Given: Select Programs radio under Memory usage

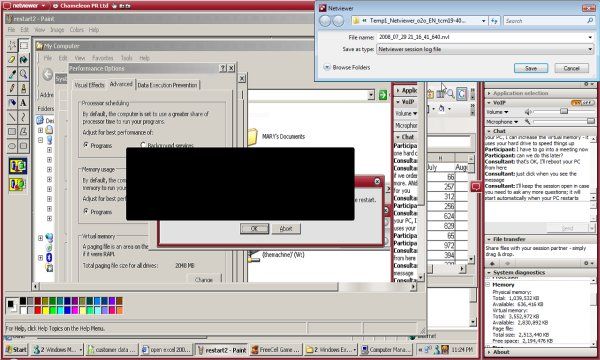Looking at the screenshot, I should click(x=86, y=211).
